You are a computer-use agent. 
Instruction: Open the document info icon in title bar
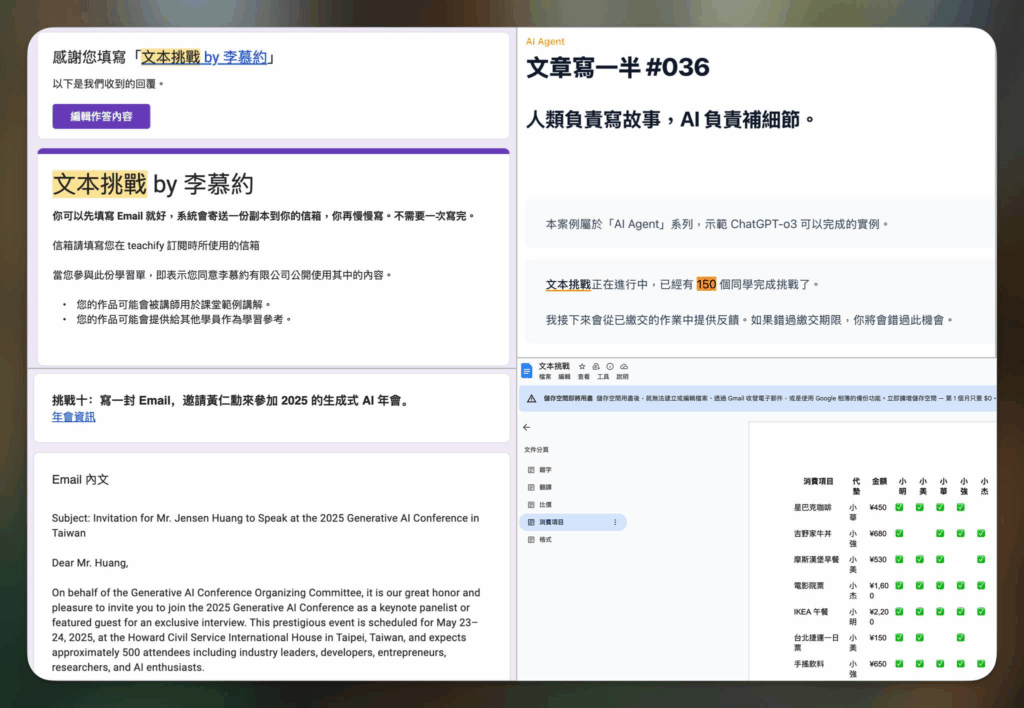(610, 367)
